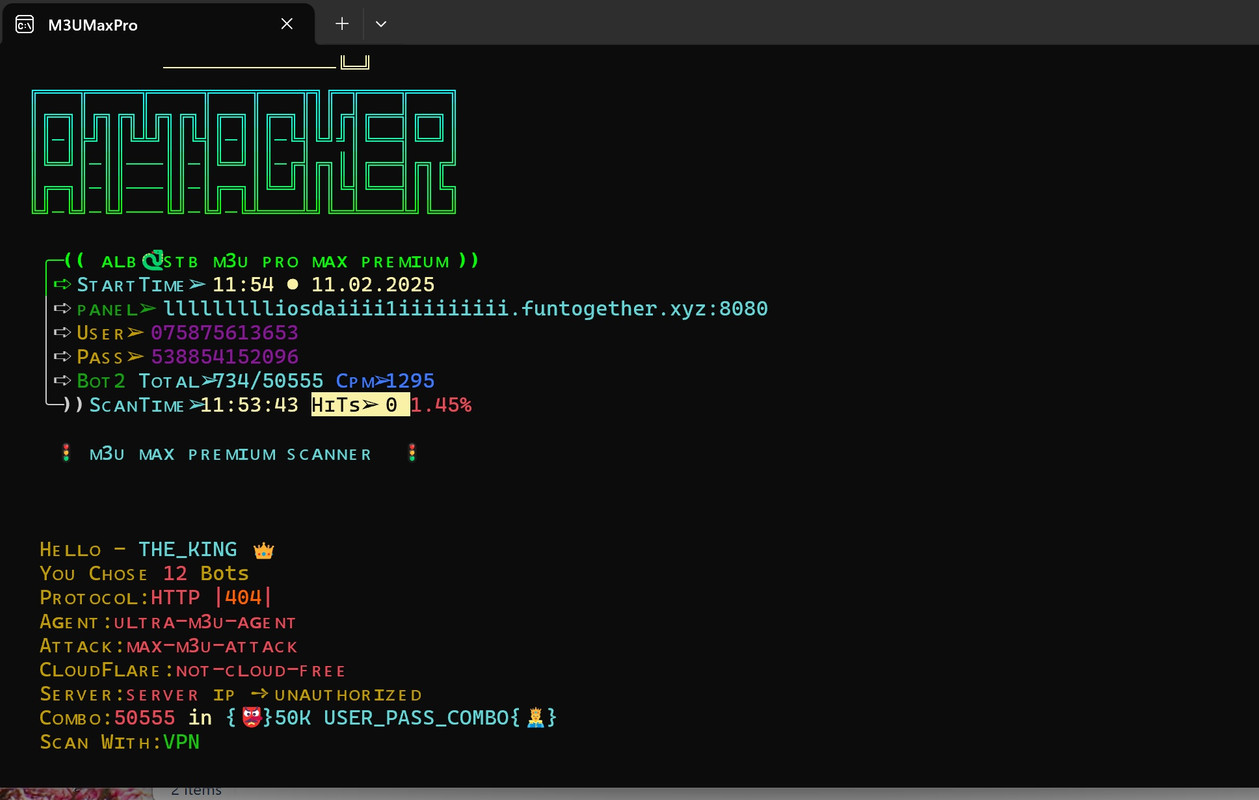Image resolution: width=1259 pixels, height=800 pixels.
Task: Click the not-cloud-free CloudFlare value
Action: point(260,670)
